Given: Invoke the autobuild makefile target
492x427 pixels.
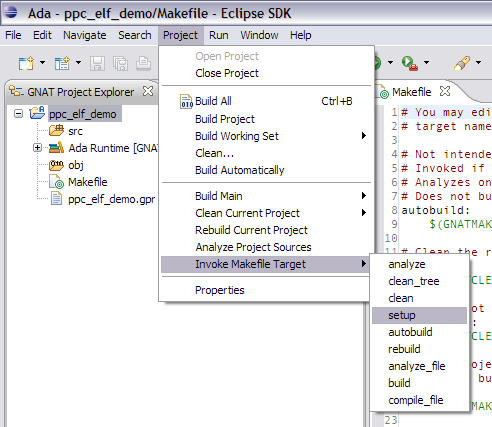Looking at the screenshot, I should coord(419,332).
